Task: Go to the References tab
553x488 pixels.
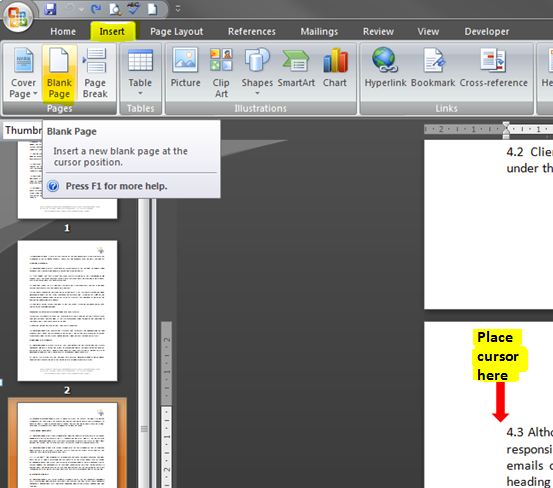Action: 252,31
